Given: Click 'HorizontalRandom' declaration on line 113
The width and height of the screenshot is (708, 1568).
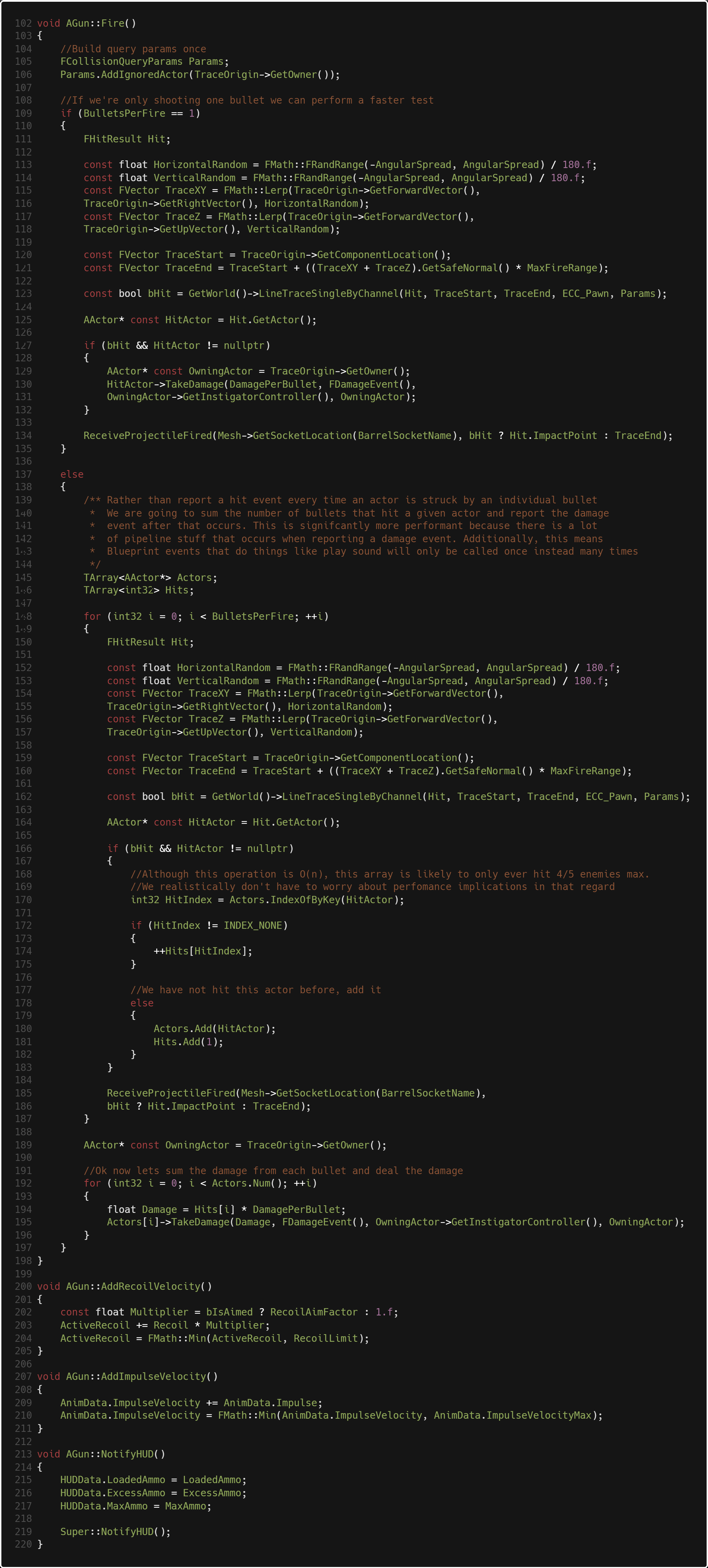Looking at the screenshot, I should 200,164.
